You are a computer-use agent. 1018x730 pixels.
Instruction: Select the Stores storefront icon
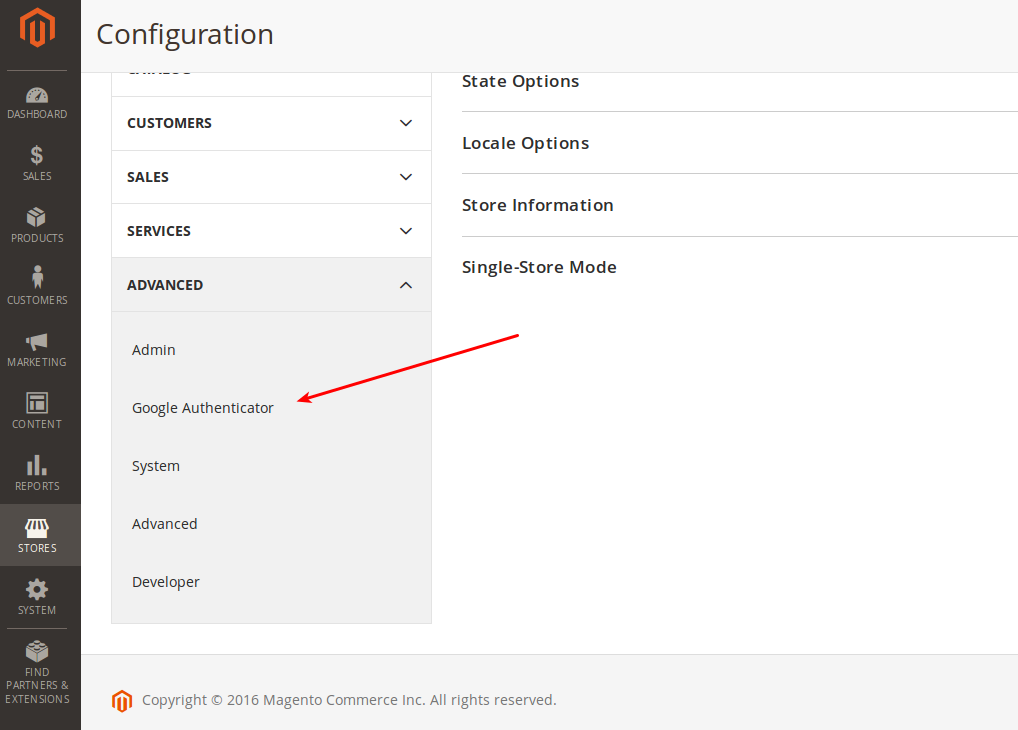pos(37,536)
